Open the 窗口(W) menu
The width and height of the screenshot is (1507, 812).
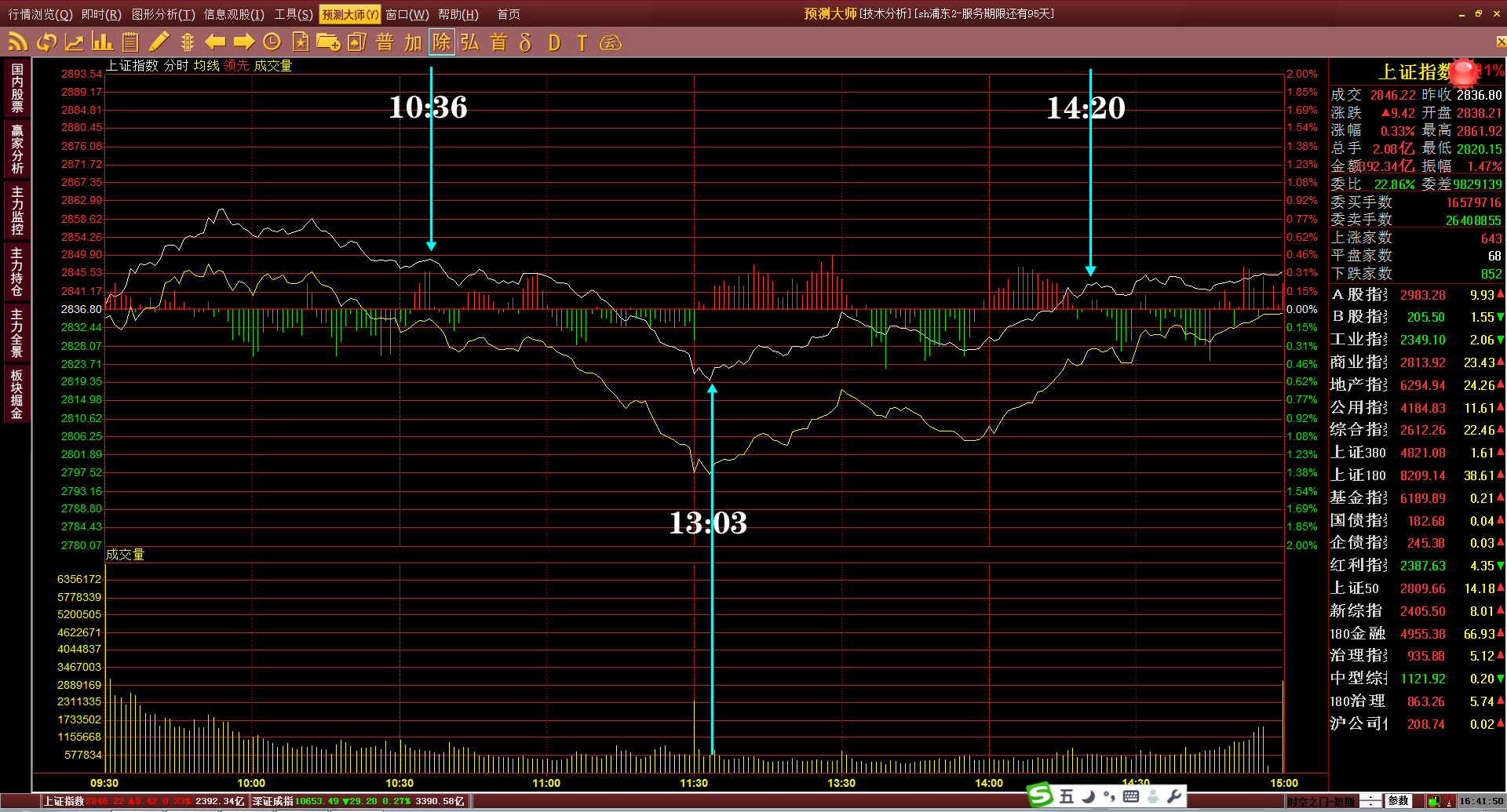pyautogui.click(x=407, y=14)
